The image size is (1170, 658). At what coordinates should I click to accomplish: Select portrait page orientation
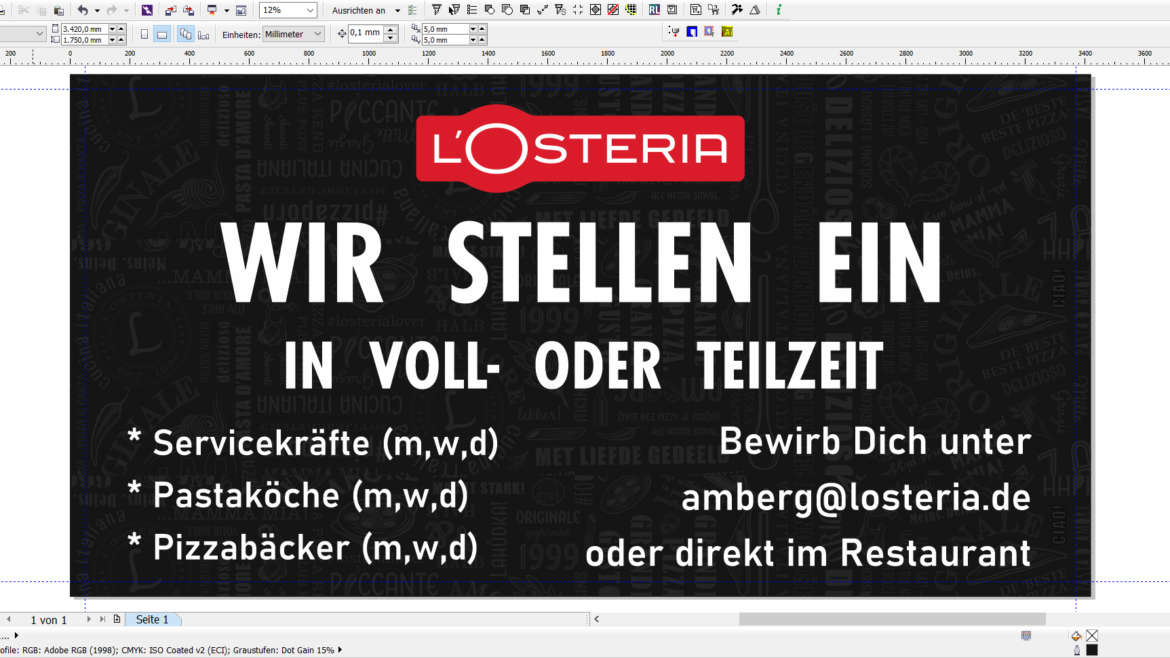(x=144, y=34)
